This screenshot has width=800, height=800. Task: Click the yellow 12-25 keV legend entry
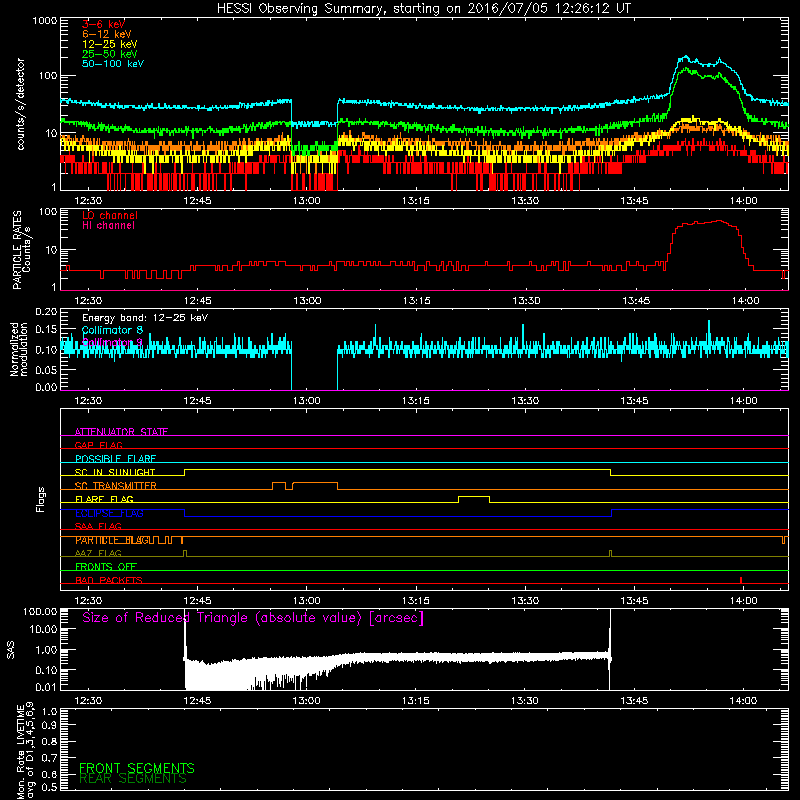[x=109, y=44]
